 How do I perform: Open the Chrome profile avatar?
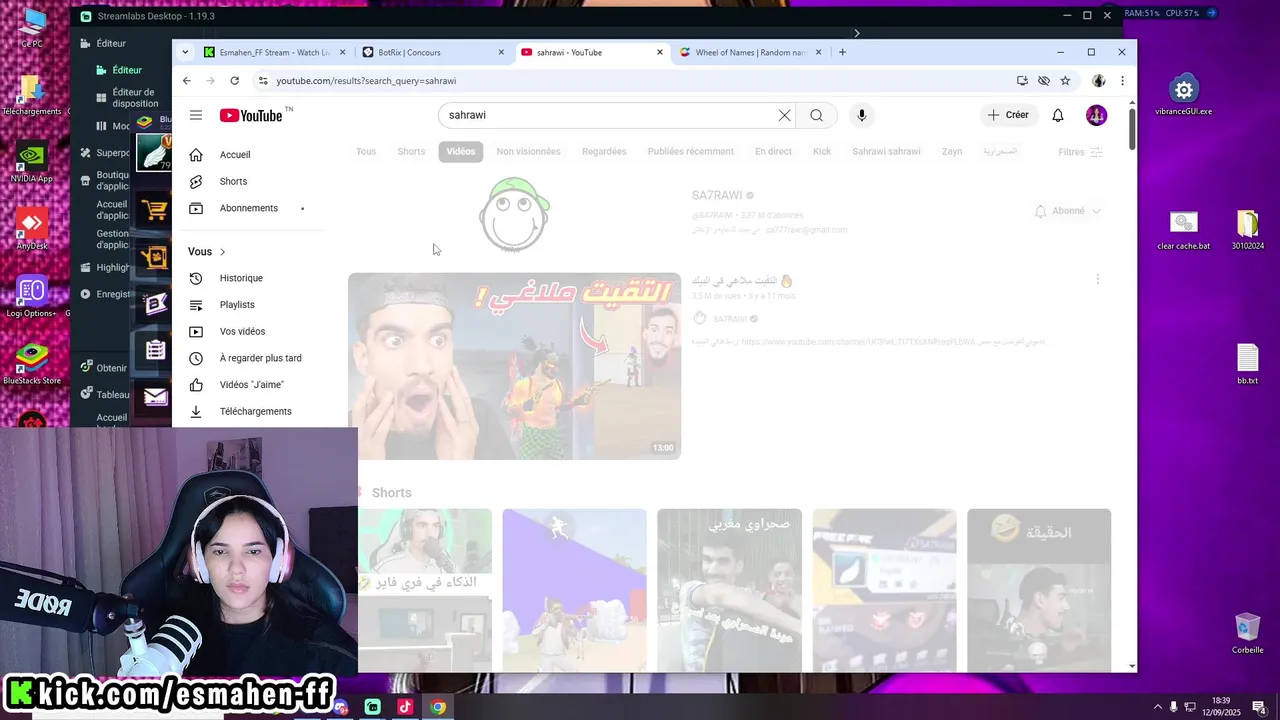[1099, 81]
